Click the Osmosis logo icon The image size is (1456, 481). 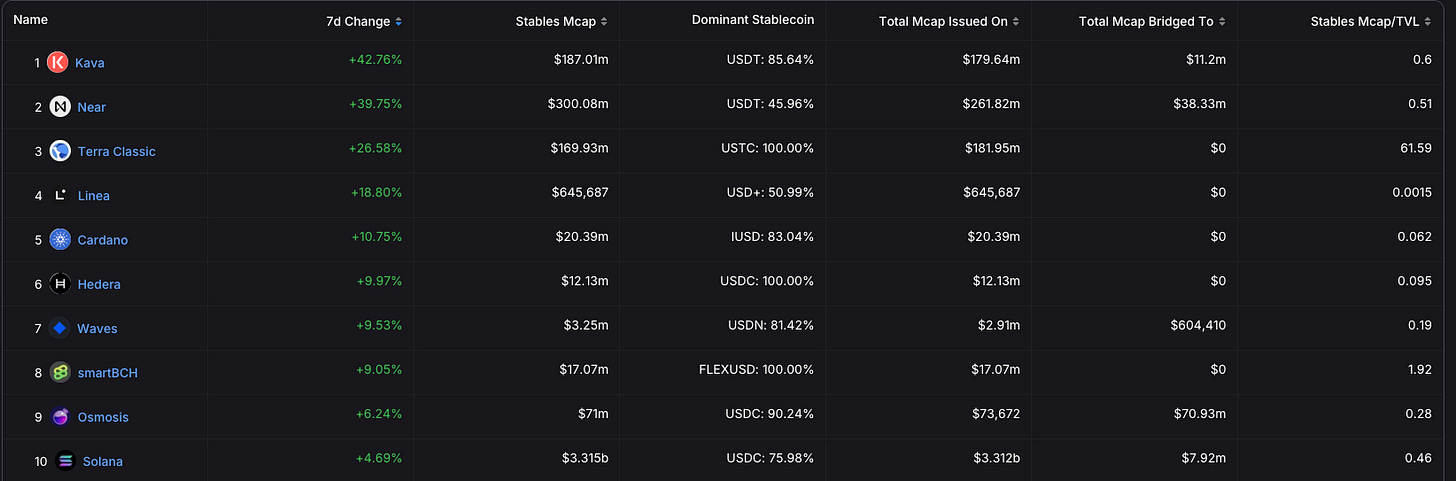pos(60,417)
